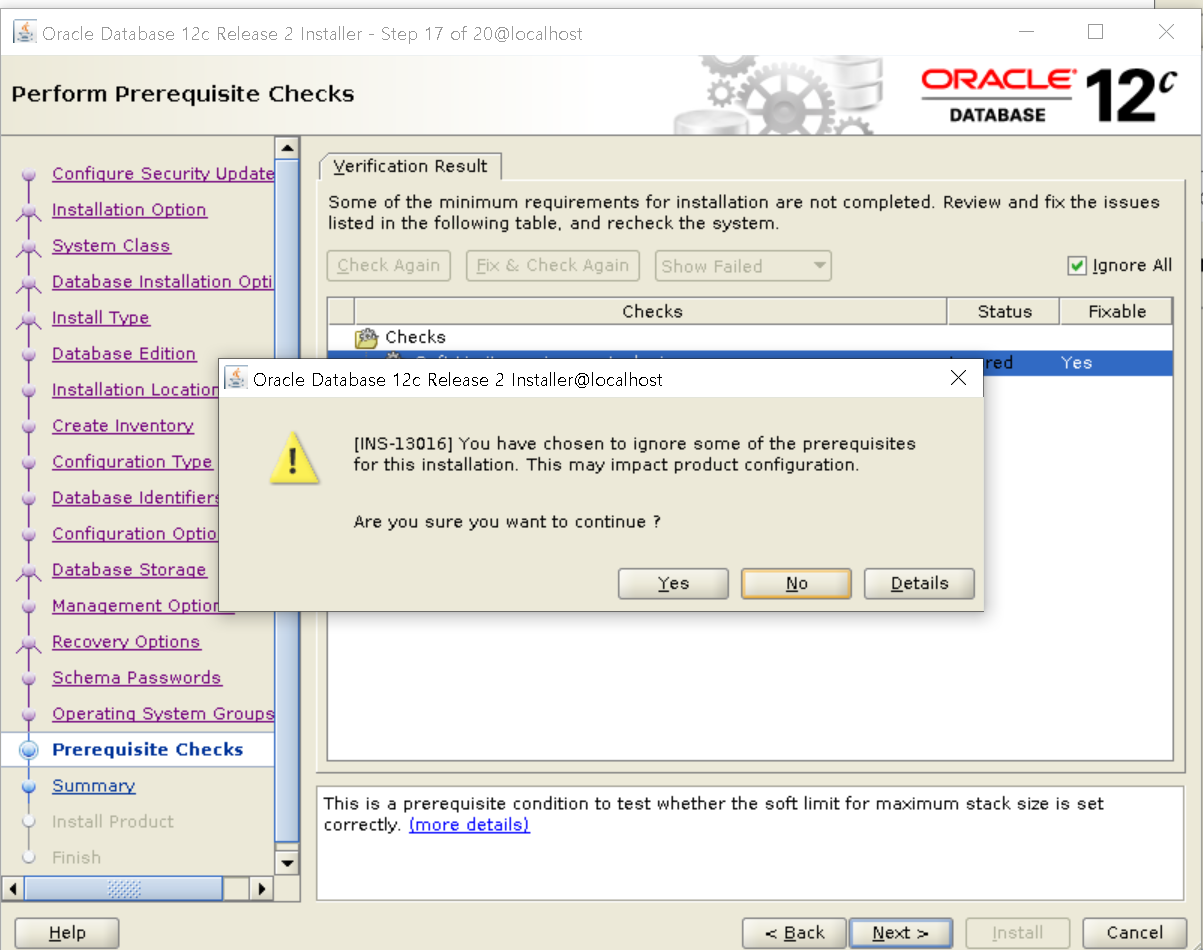Click Fix & Check Again button
The image size is (1203, 950).
click(552, 265)
